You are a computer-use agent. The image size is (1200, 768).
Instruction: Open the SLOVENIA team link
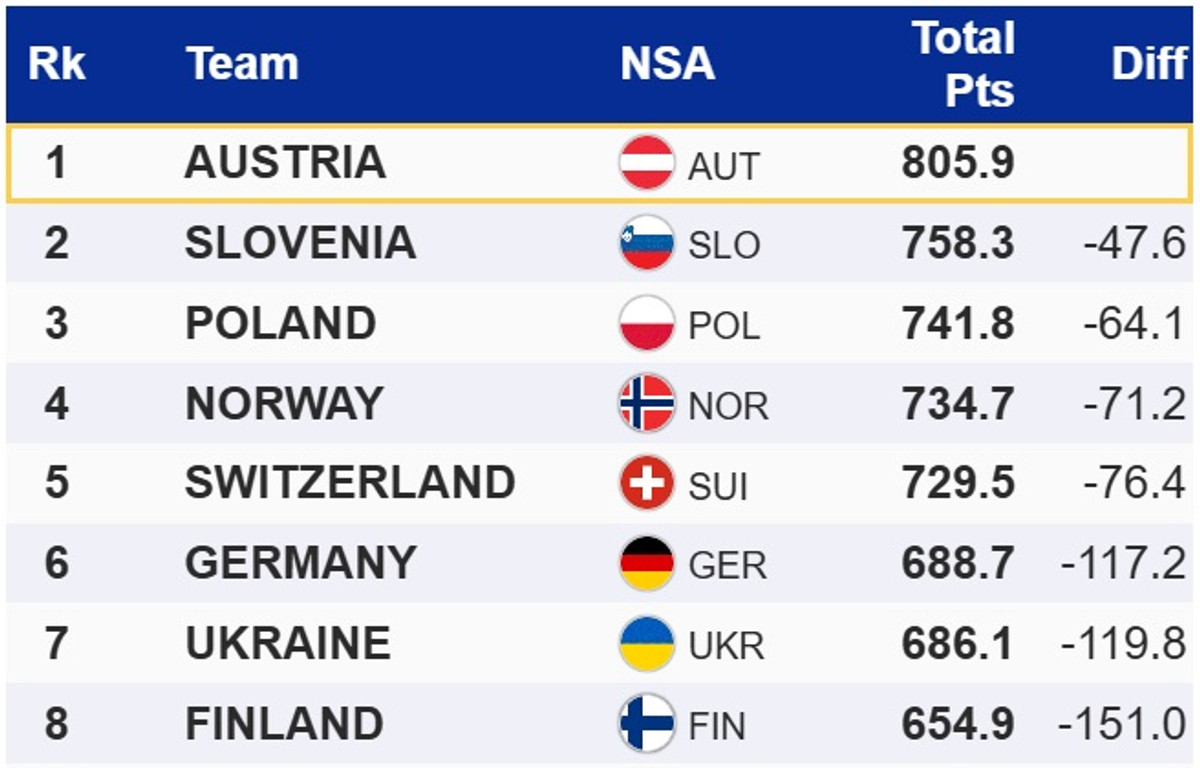click(x=300, y=243)
